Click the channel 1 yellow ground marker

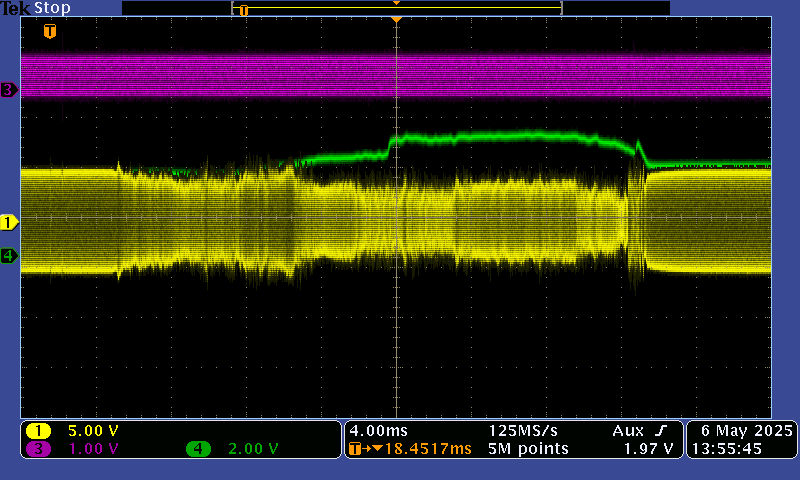(9, 222)
